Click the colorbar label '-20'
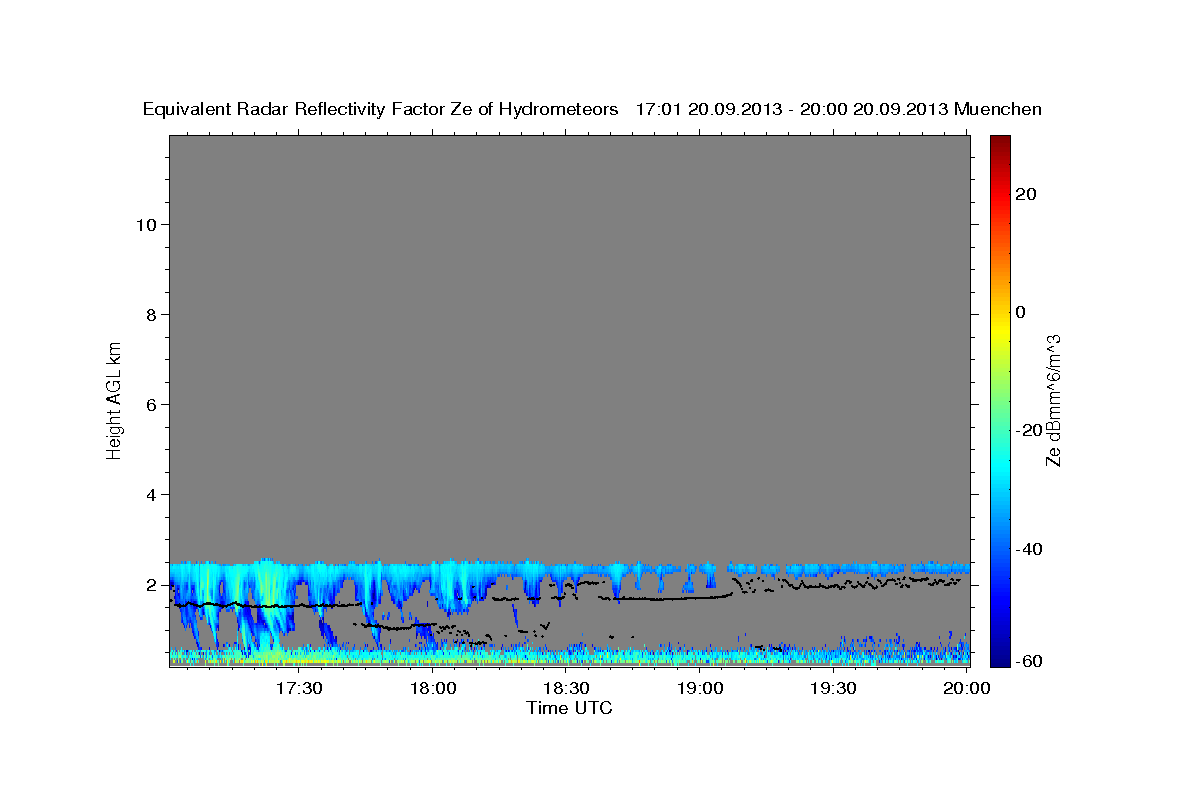This screenshot has width=1200, height=800. (1029, 430)
